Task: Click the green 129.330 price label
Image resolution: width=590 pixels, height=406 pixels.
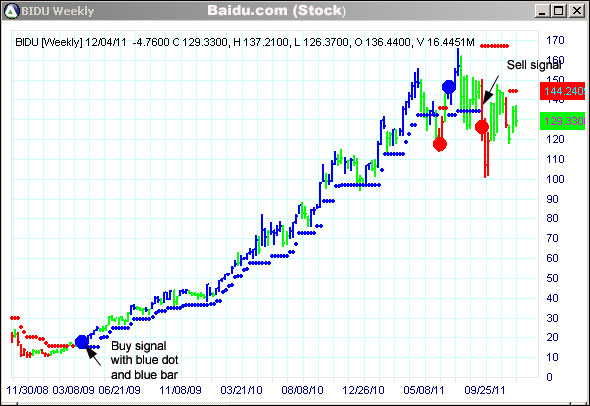Action: pyautogui.click(x=563, y=121)
